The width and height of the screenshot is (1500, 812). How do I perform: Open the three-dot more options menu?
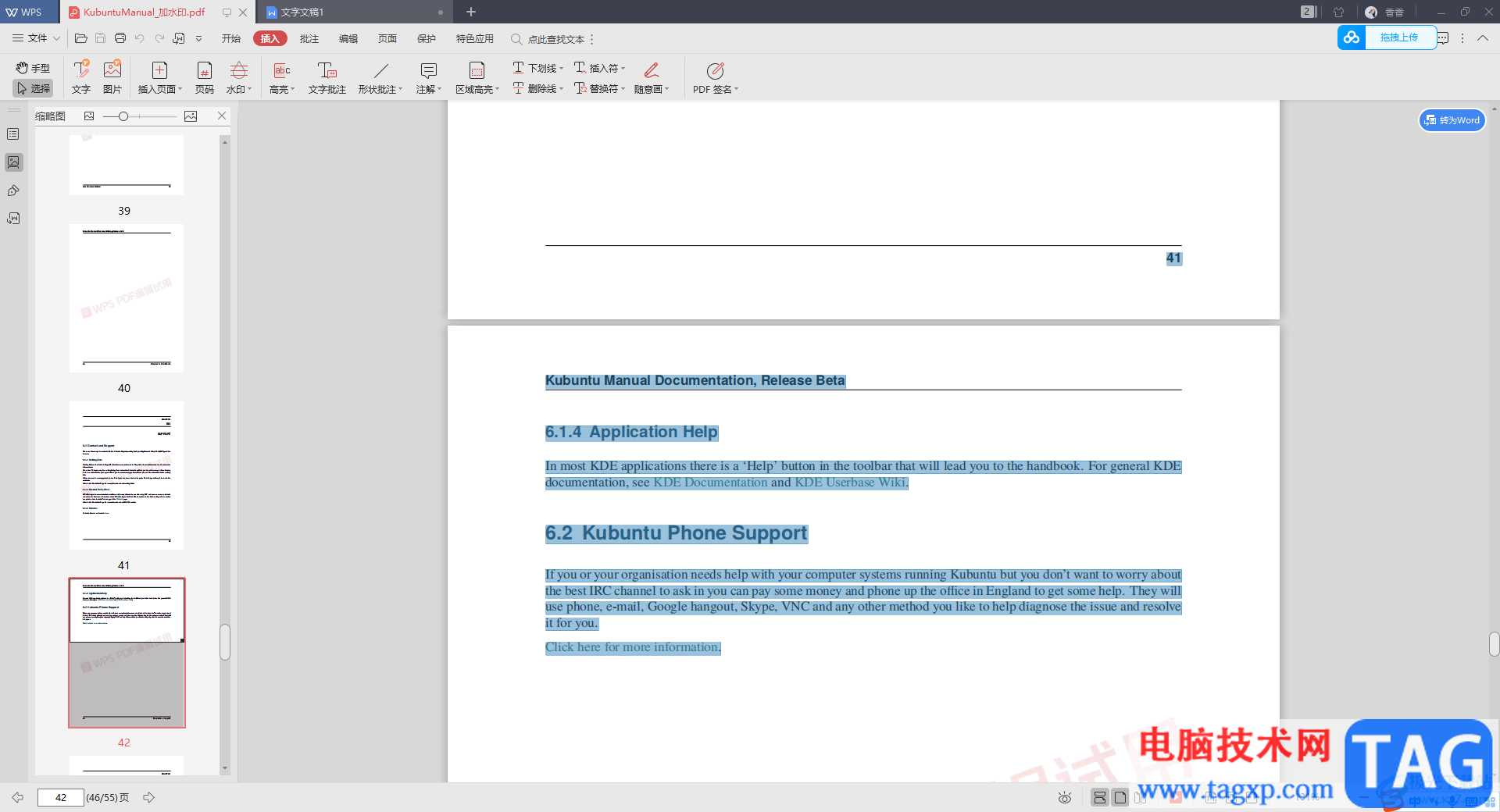(1462, 38)
